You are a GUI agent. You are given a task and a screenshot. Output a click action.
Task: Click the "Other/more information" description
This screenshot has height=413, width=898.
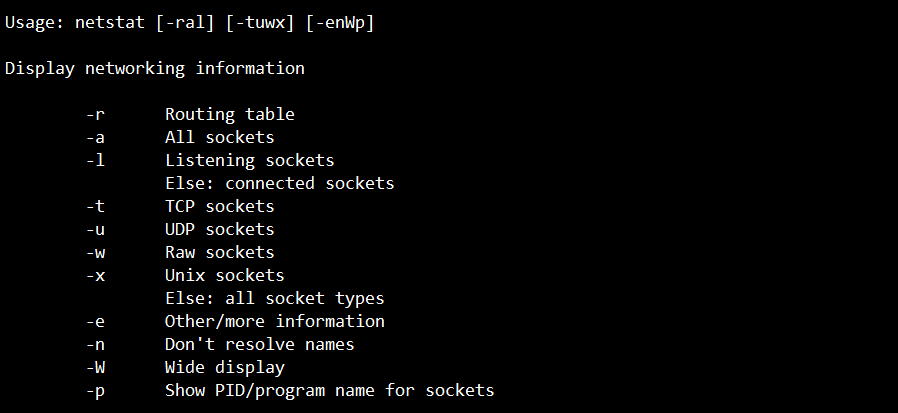point(274,322)
